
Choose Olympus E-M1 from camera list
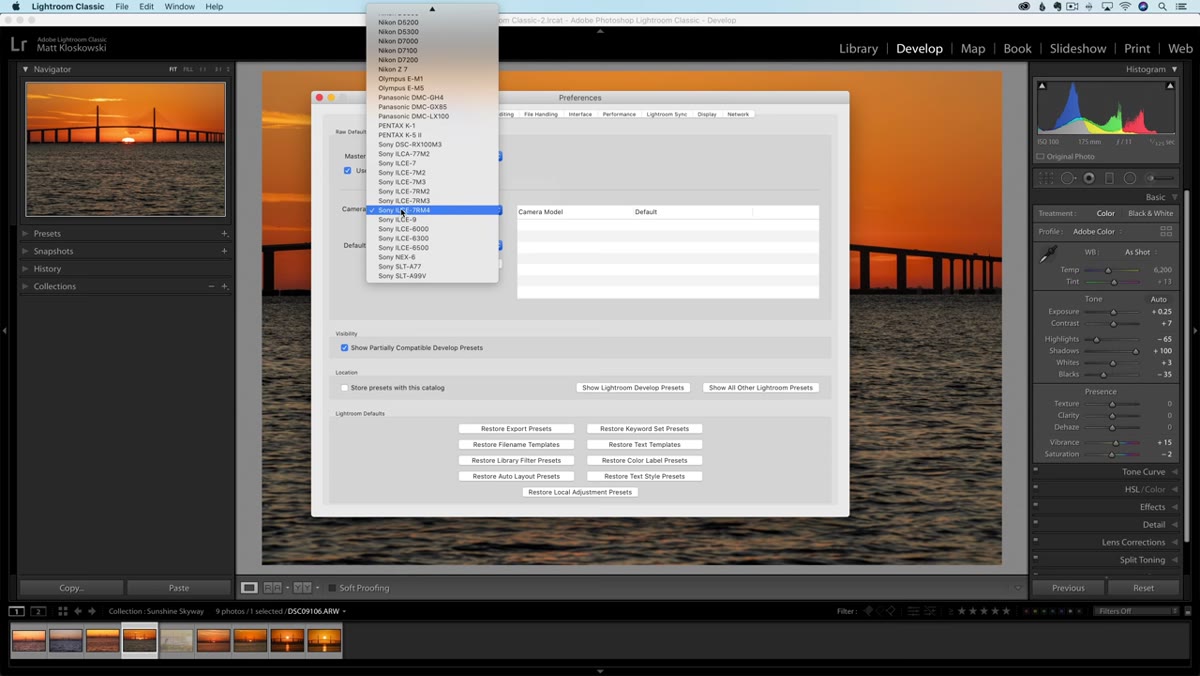[432, 78]
